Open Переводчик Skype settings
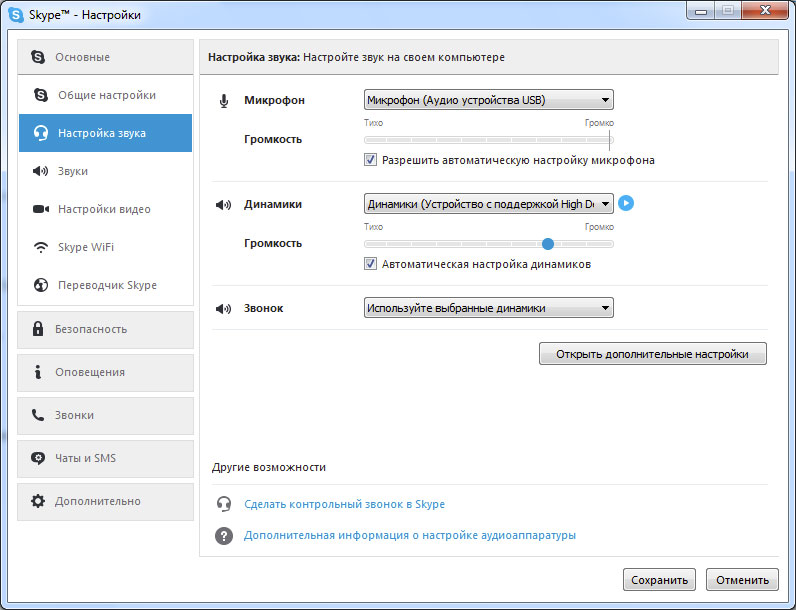Screen dimensions: 796x610 coord(106,285)
